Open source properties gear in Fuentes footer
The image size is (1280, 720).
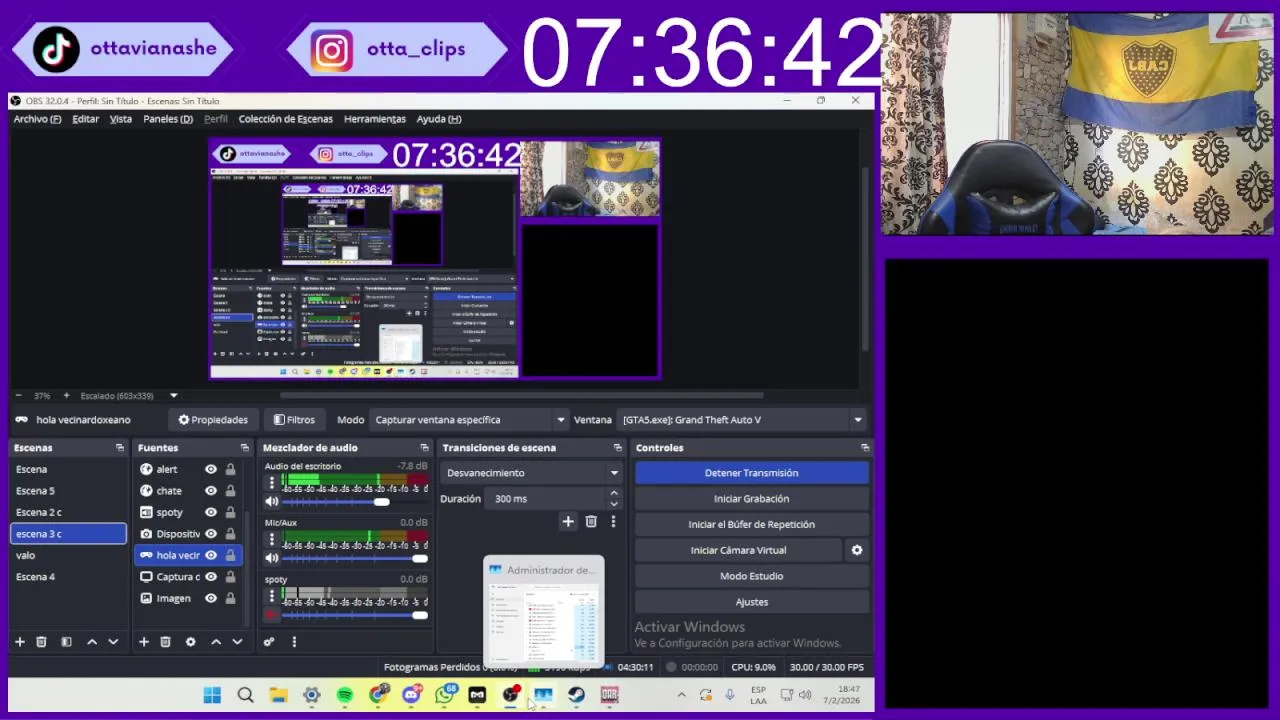190,642
